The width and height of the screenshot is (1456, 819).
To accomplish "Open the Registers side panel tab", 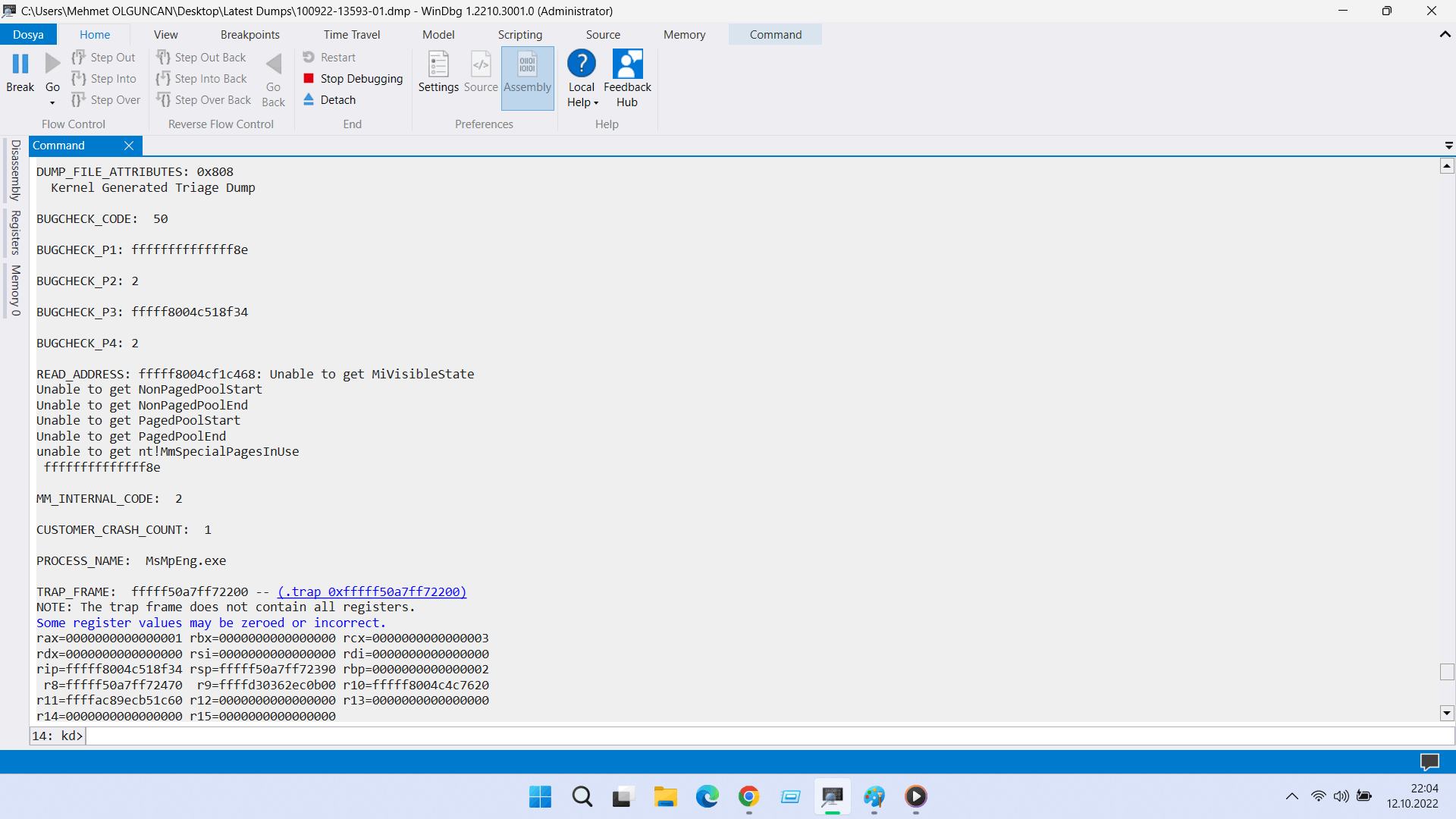I will pyautogui.click(x=15, y=233).
